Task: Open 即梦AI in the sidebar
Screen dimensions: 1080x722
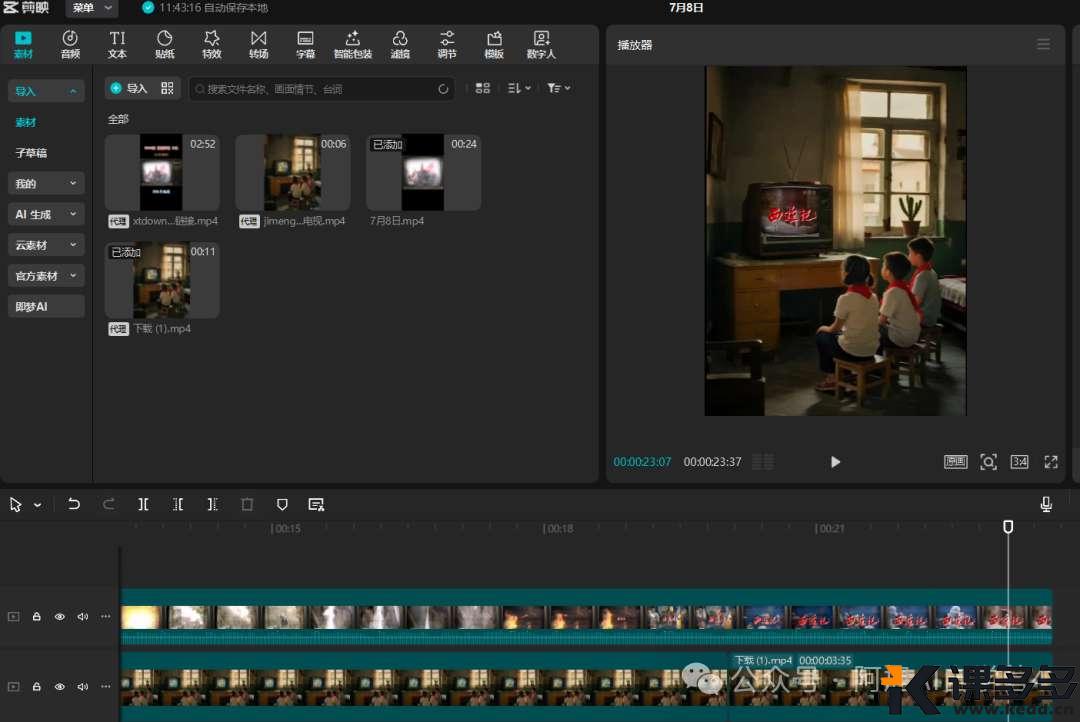Action: pyautogui.click(x=46, y=307)
